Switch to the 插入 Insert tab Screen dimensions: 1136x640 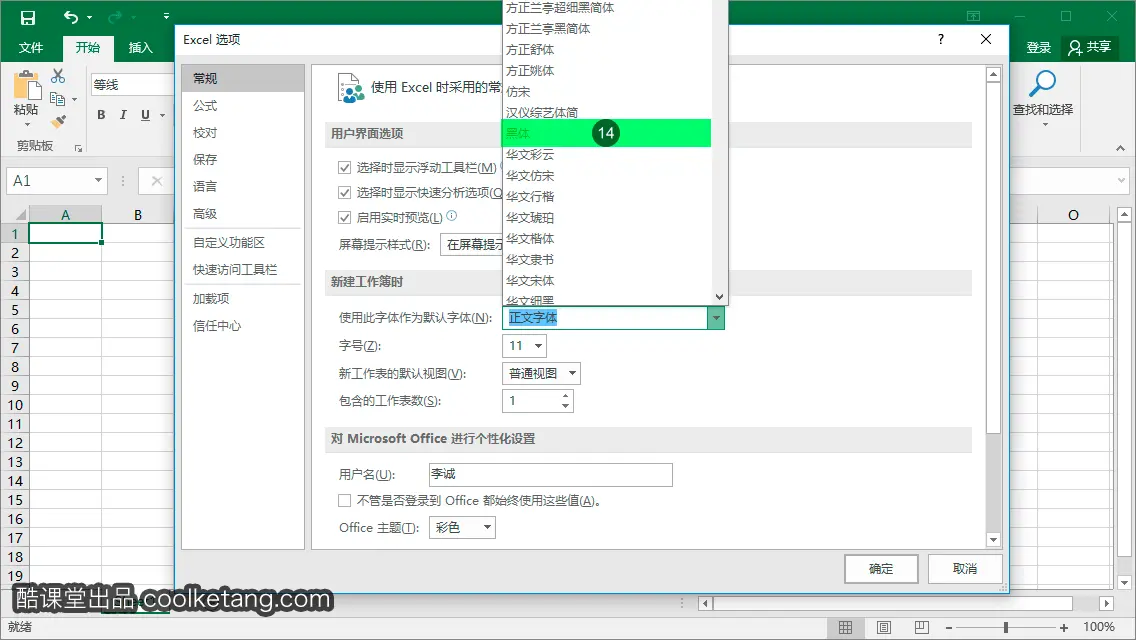pos(141,48)
